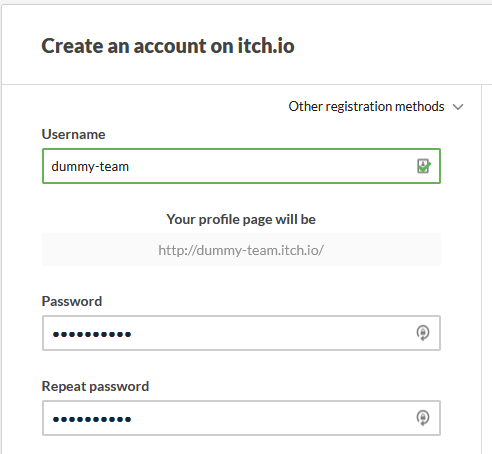Click inside the Password input box
Screen dimensions: 492x454
pos(241,333)
